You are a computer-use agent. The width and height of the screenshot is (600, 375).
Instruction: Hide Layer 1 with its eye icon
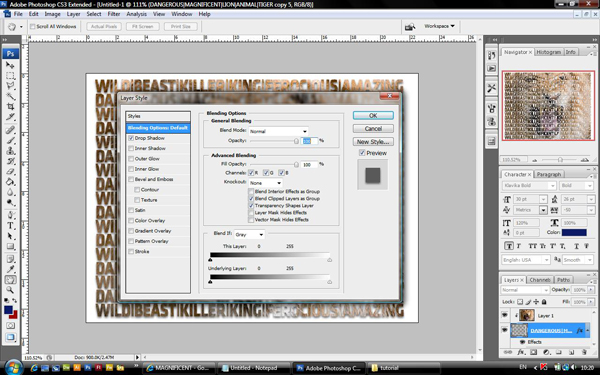(505, 315)
